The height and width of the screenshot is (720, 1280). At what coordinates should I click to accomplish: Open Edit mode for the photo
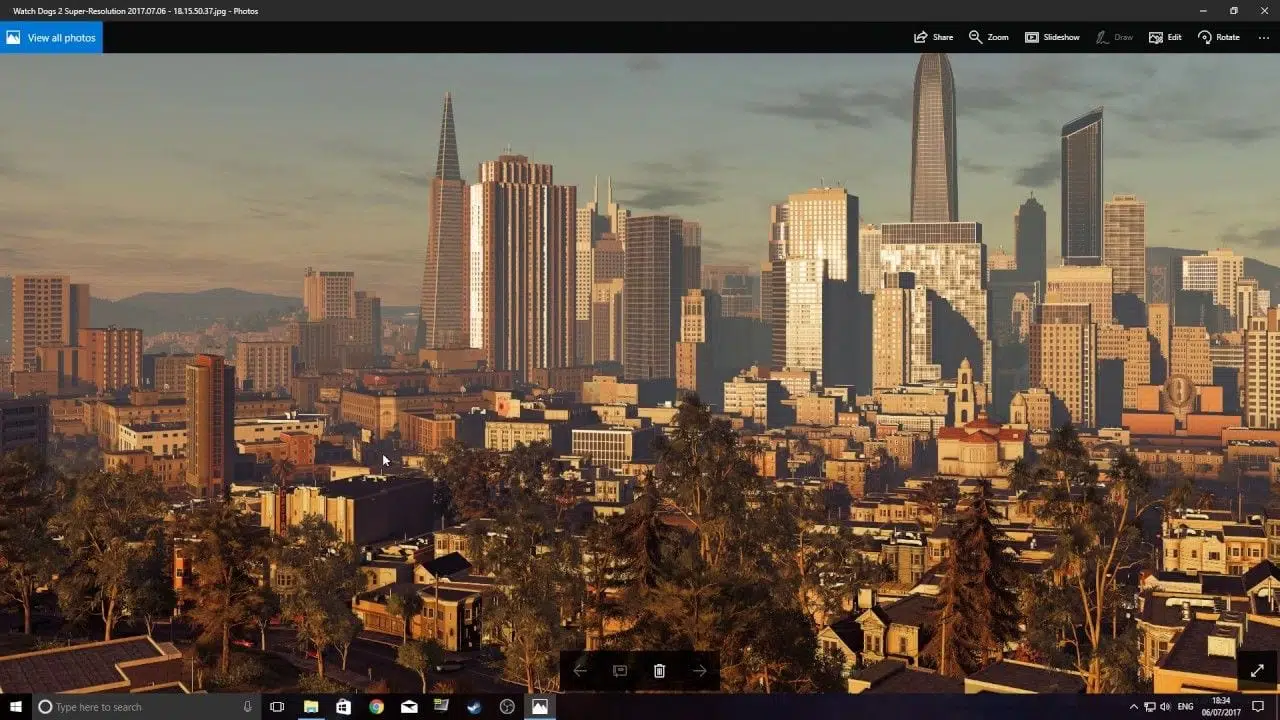click(1165, 37)
